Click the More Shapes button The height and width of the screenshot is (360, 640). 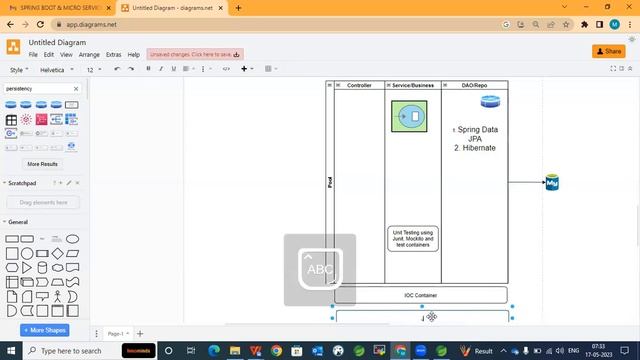pyautogui.click(x=44, y=330)
